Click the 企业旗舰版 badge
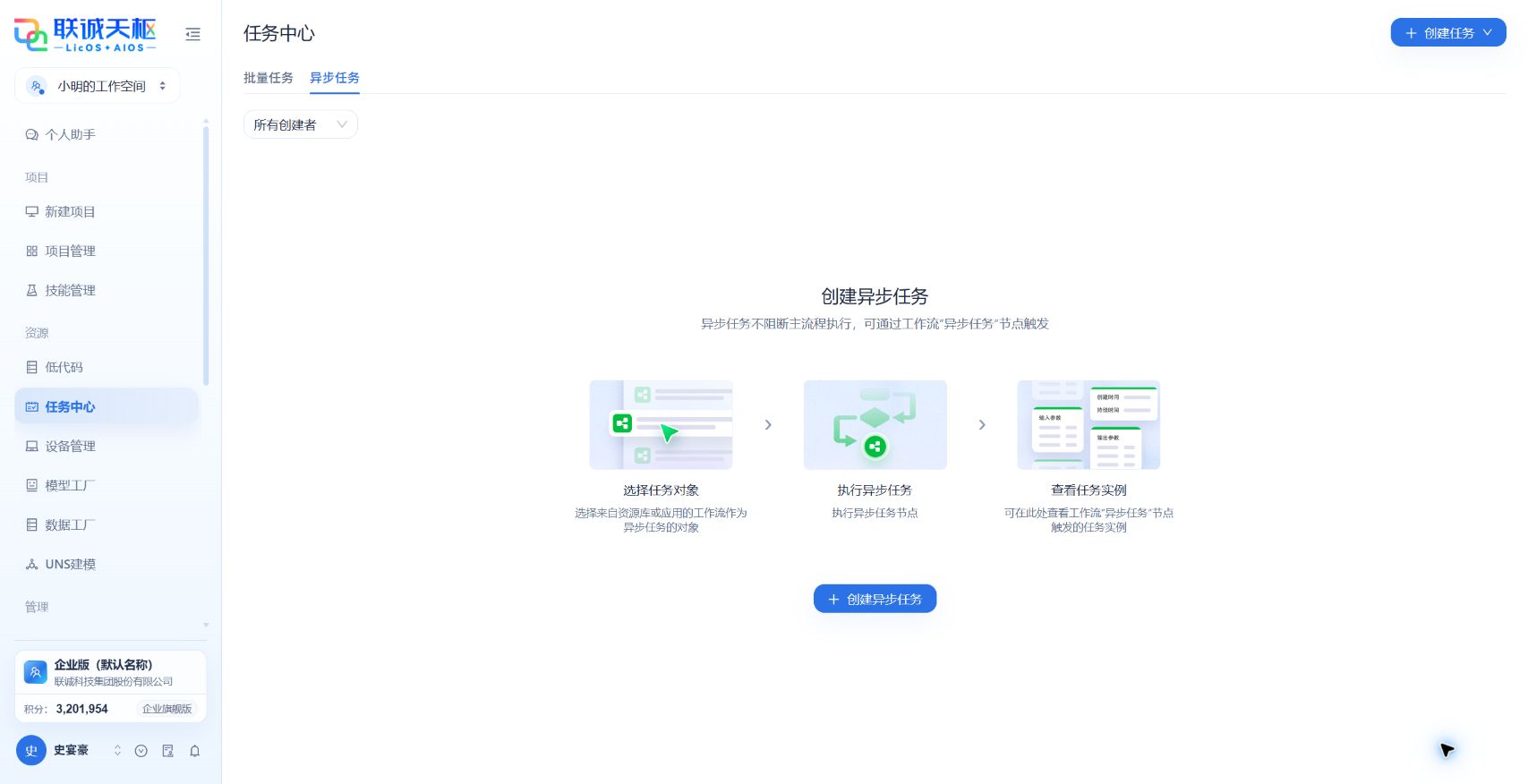The image size is (1528, 784). click(x=167, y=709)
